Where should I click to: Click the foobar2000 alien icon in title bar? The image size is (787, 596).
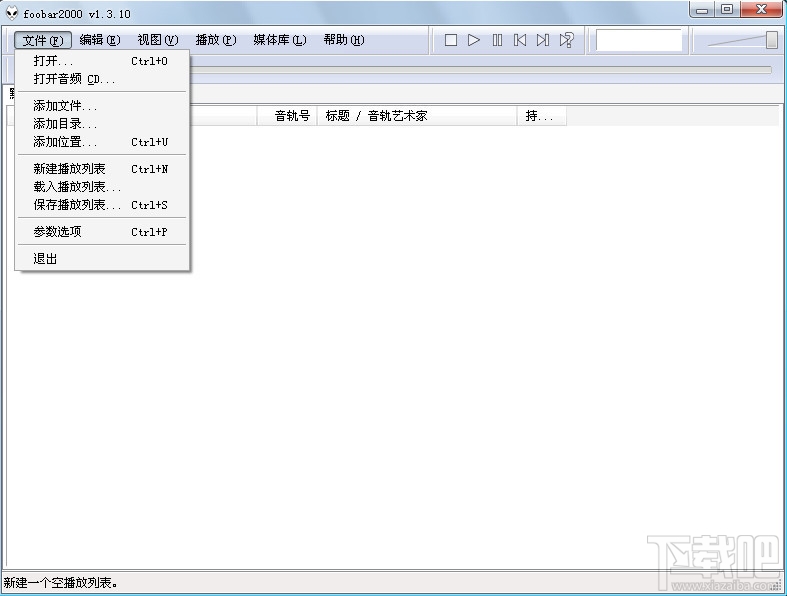12,13
